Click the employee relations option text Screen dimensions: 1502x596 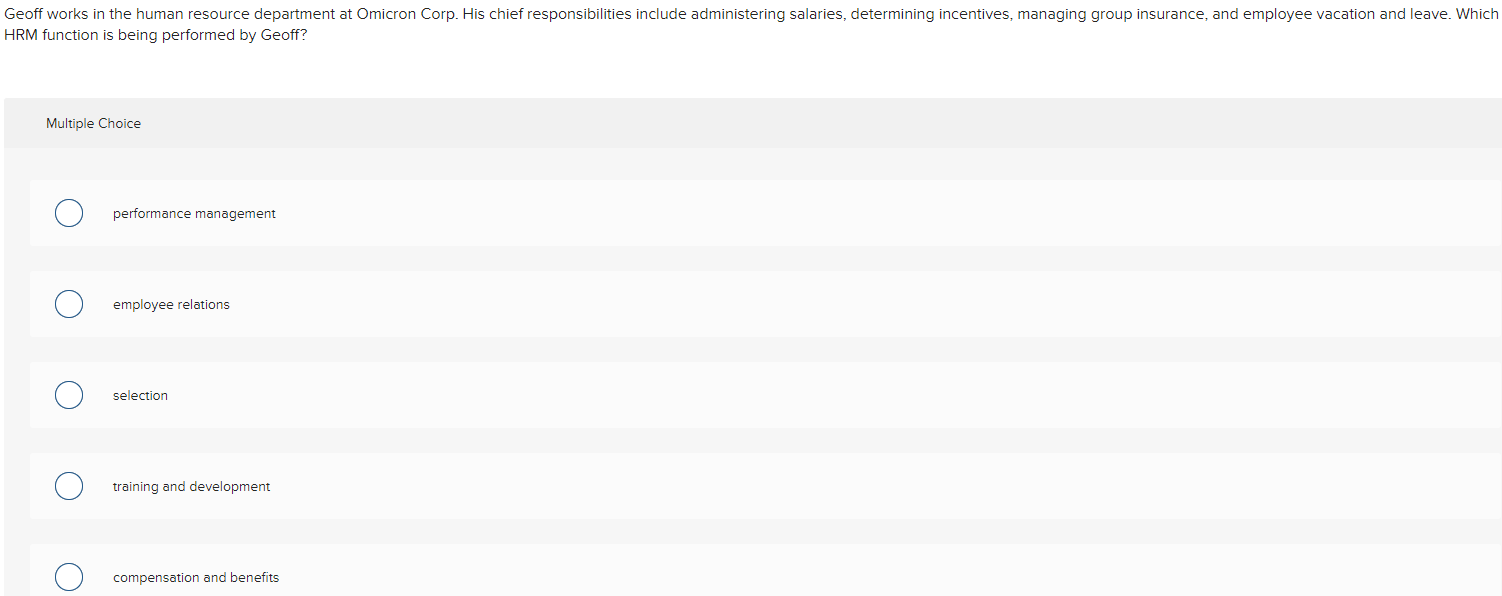pos(171,304)
